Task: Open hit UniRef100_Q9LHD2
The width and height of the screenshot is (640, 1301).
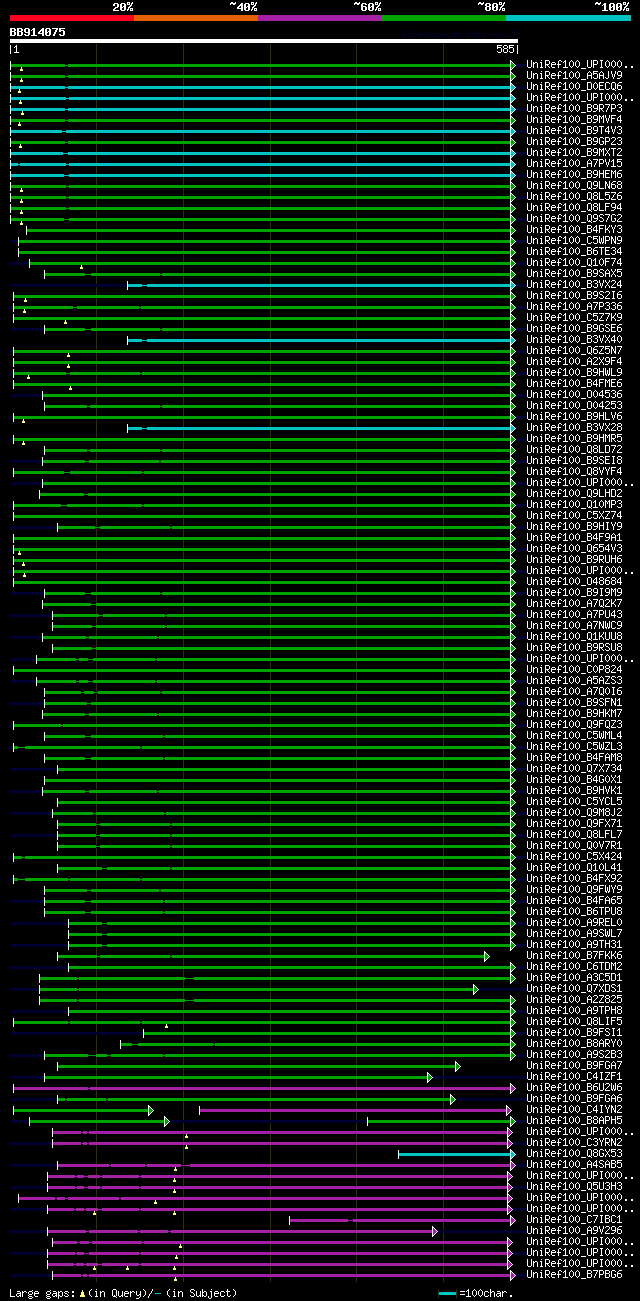Action: click(x=574, y=493)
